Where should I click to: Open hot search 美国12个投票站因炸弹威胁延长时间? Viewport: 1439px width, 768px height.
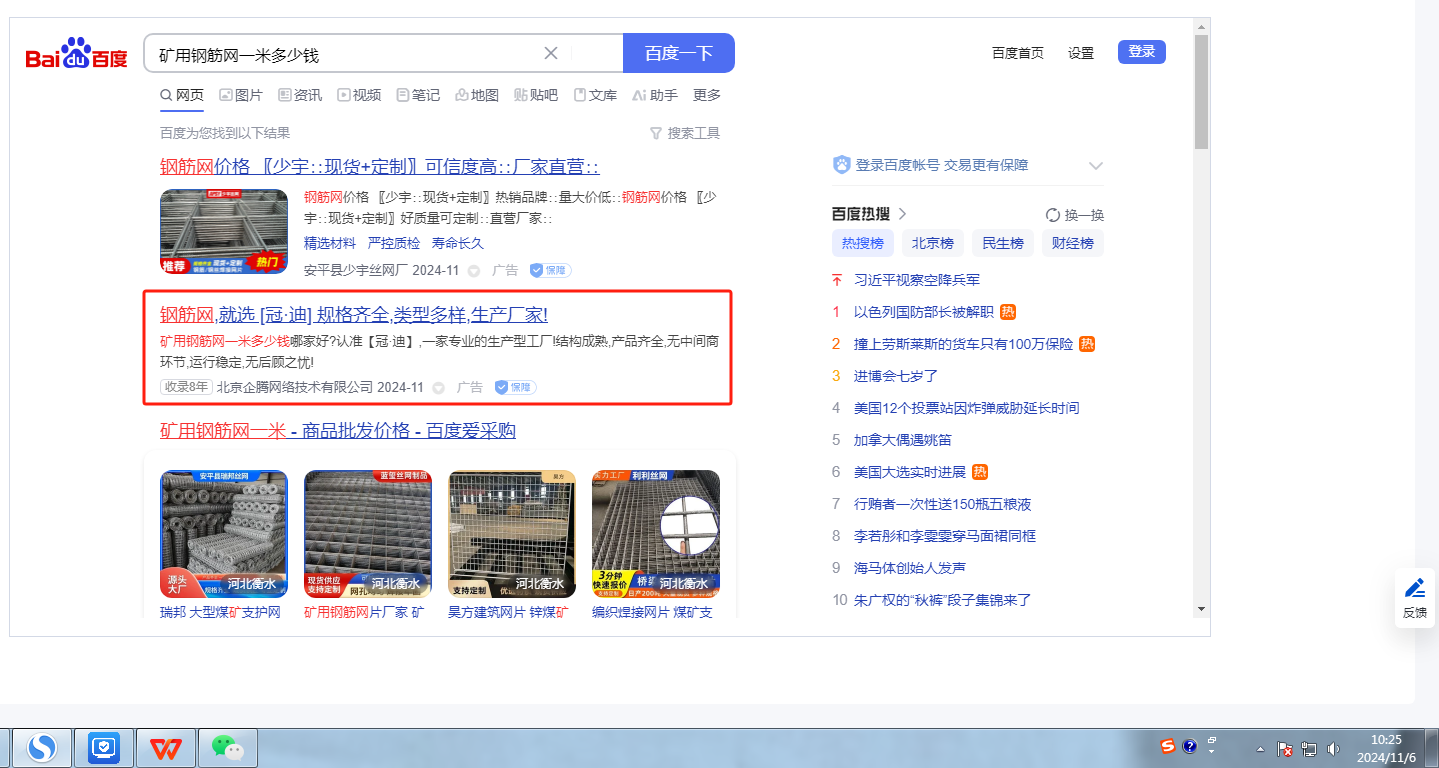pyautogui.click(x=966, y=408)
